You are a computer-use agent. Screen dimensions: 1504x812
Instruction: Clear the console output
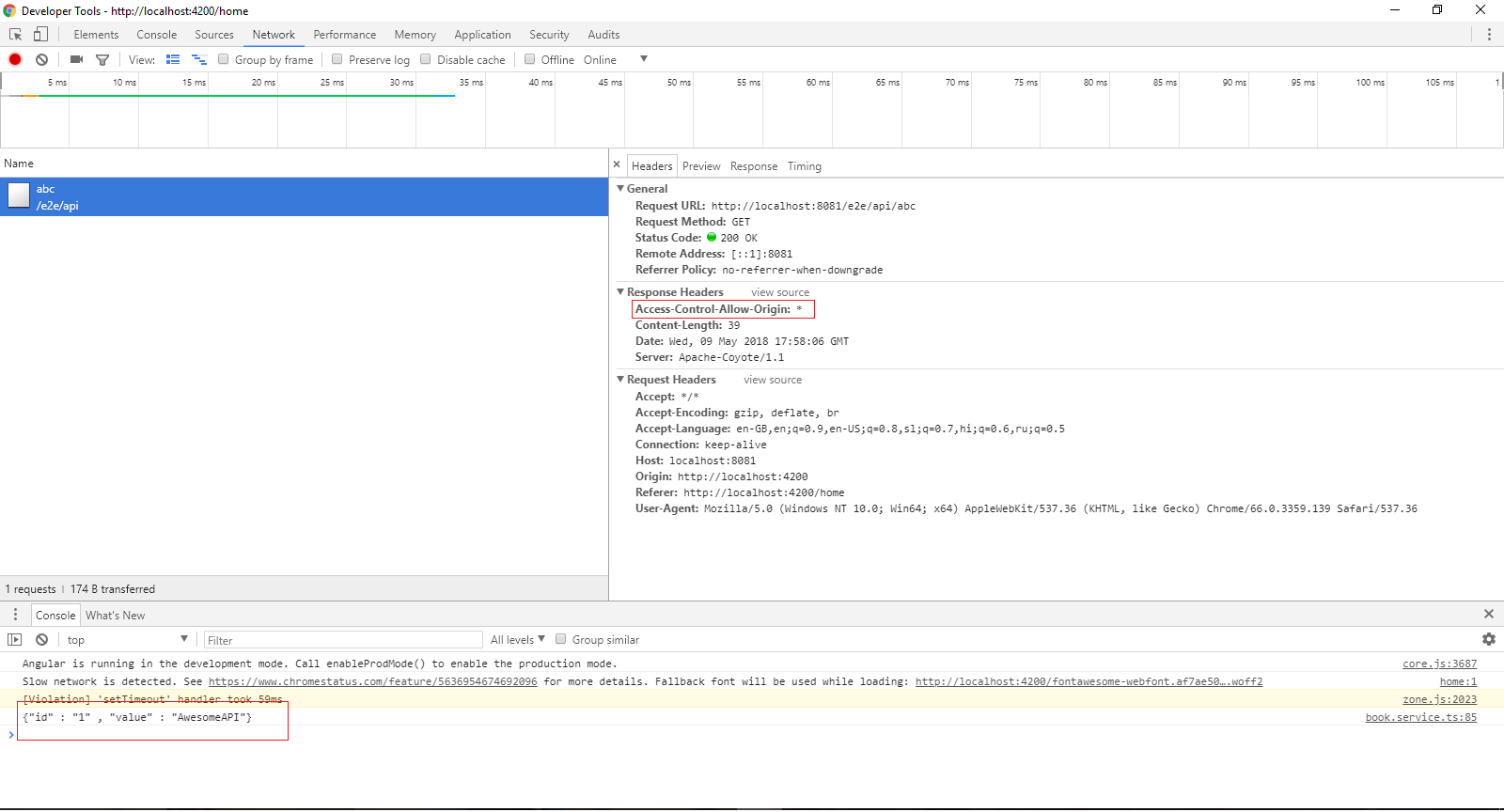[x=41, y=639]
